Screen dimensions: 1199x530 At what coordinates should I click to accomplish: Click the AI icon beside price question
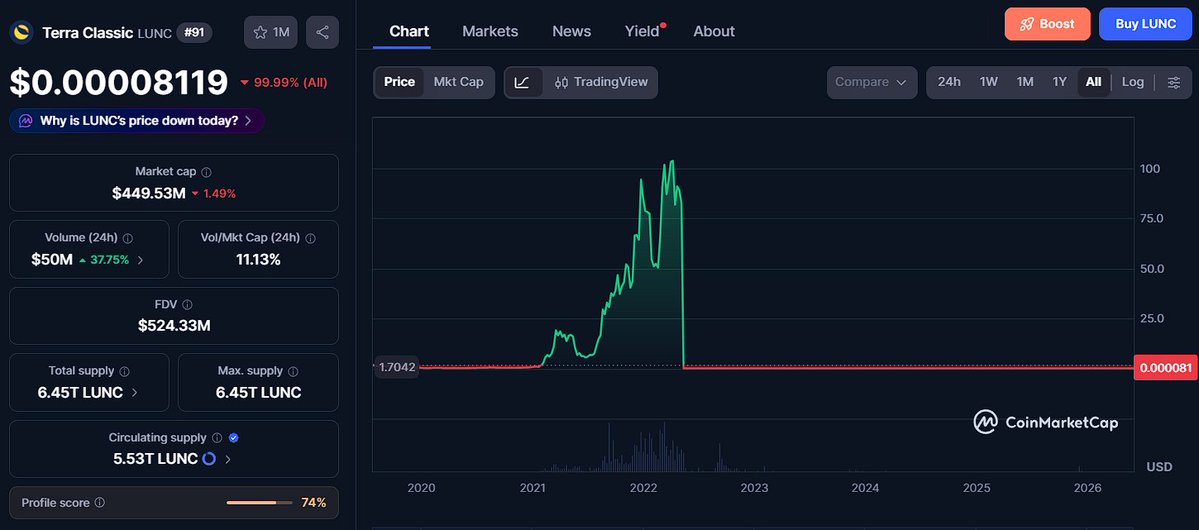(x=26, y=121)
